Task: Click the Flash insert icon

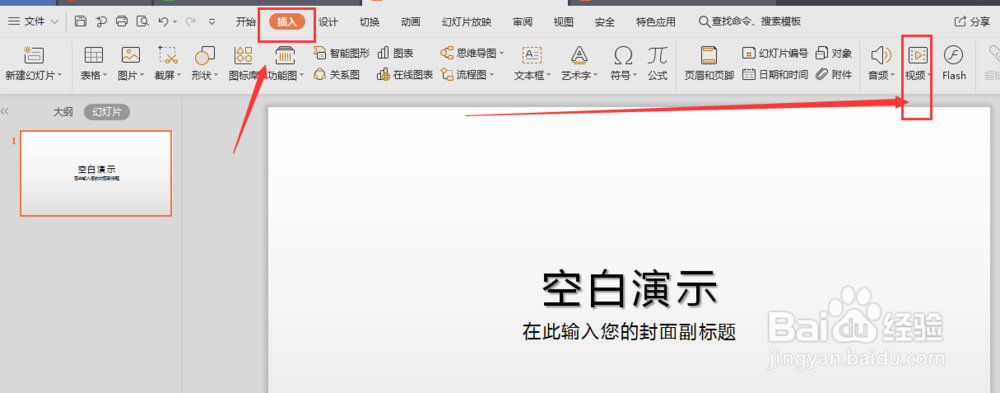Action: (x=953, y=56)
